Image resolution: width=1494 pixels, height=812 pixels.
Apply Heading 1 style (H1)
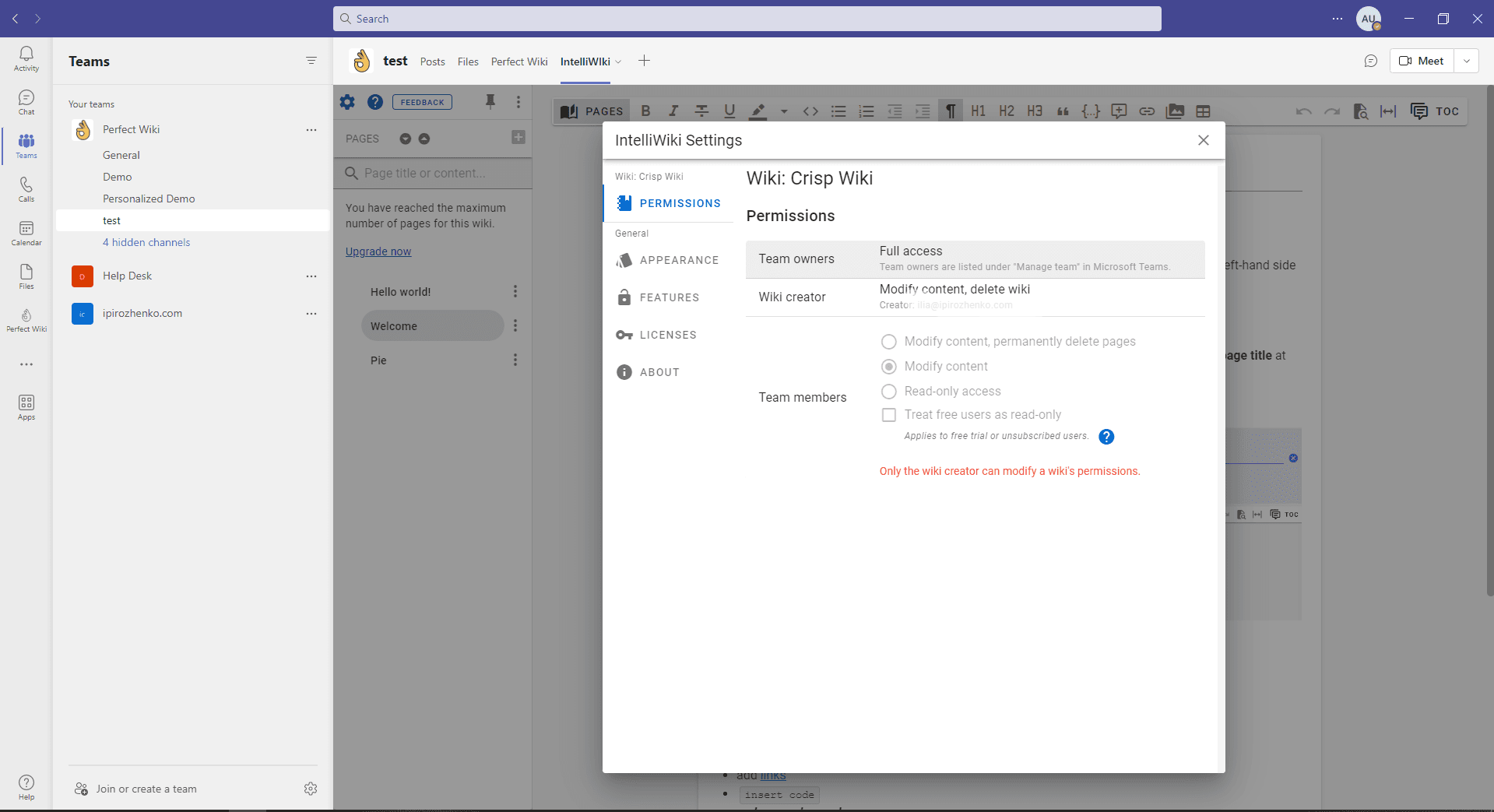(x=979, y=111)
